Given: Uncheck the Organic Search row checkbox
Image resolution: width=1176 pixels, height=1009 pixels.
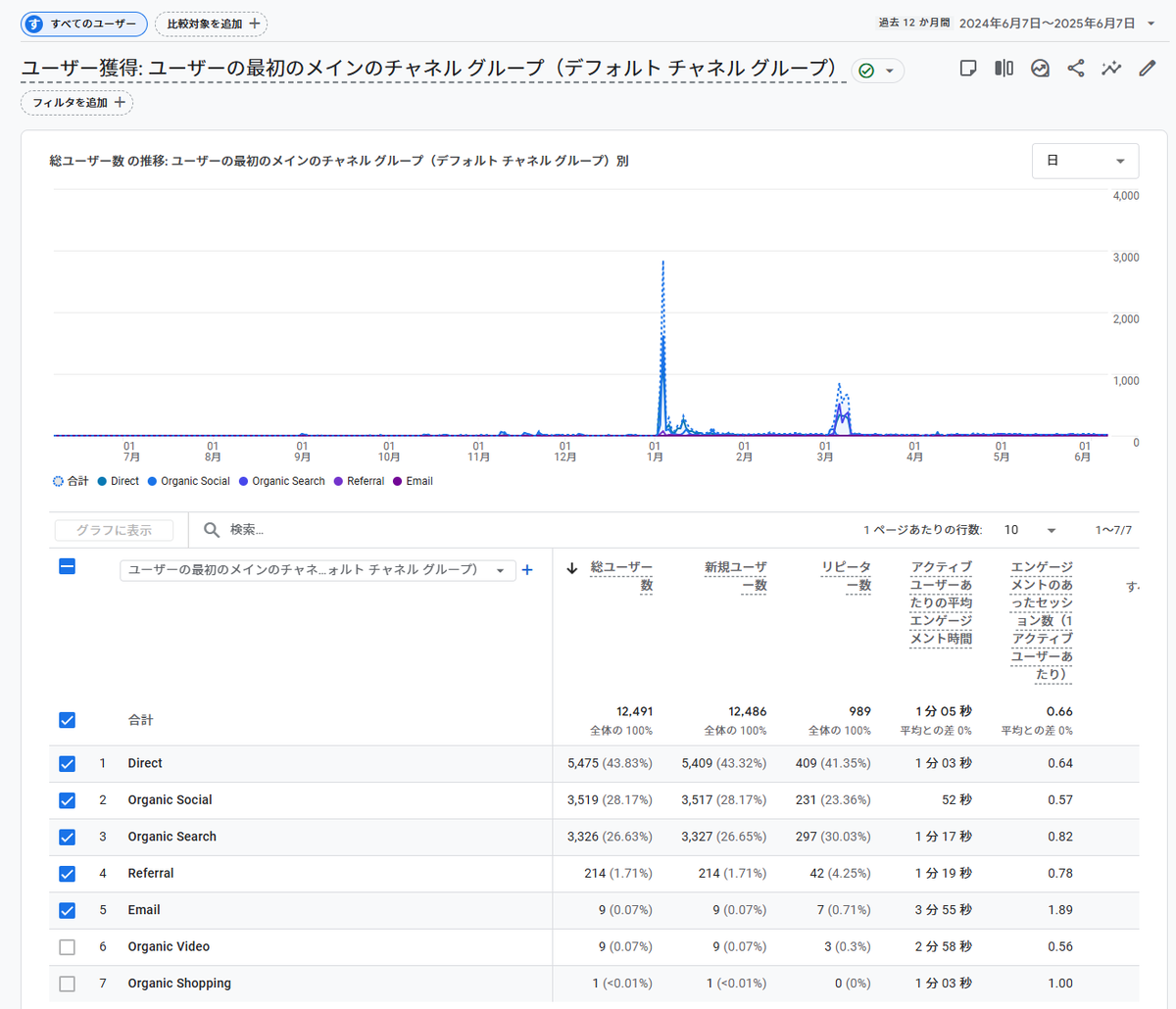Looking at the screenshot, I should pos(67,838).
